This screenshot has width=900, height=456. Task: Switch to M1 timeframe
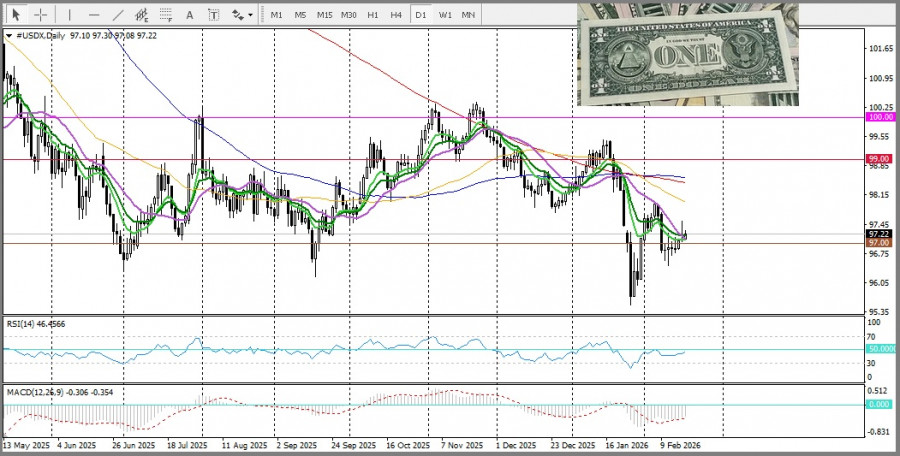pos(276,15)
